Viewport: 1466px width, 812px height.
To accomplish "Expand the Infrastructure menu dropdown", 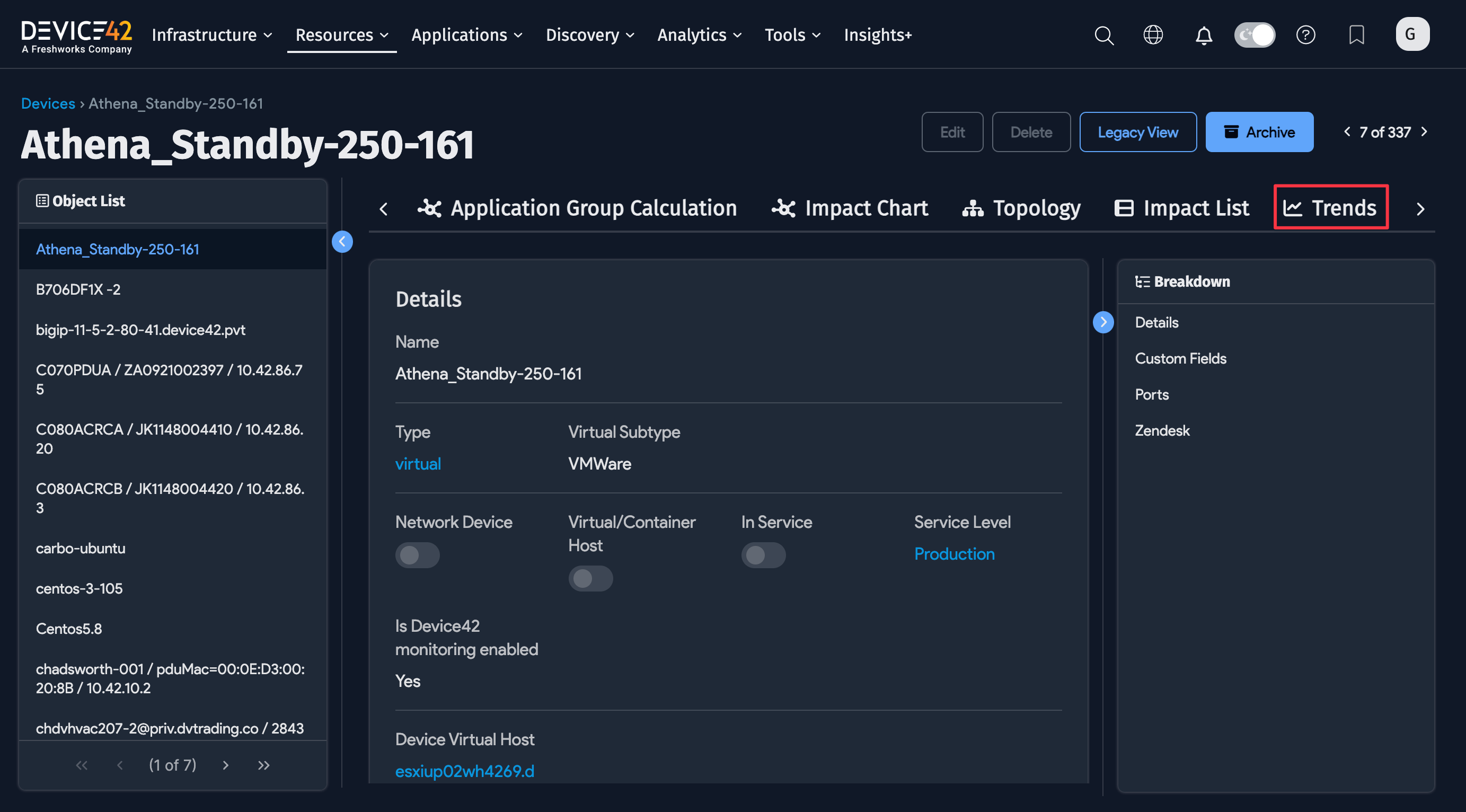I will (211, 36).
